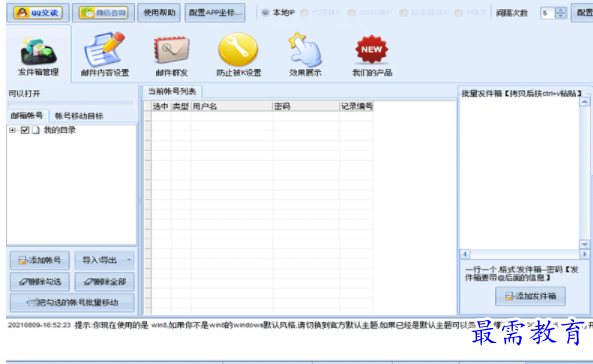Click the 微信咨询 WeChat button
This screenshot has width=593, height=364.
[103, 13]
